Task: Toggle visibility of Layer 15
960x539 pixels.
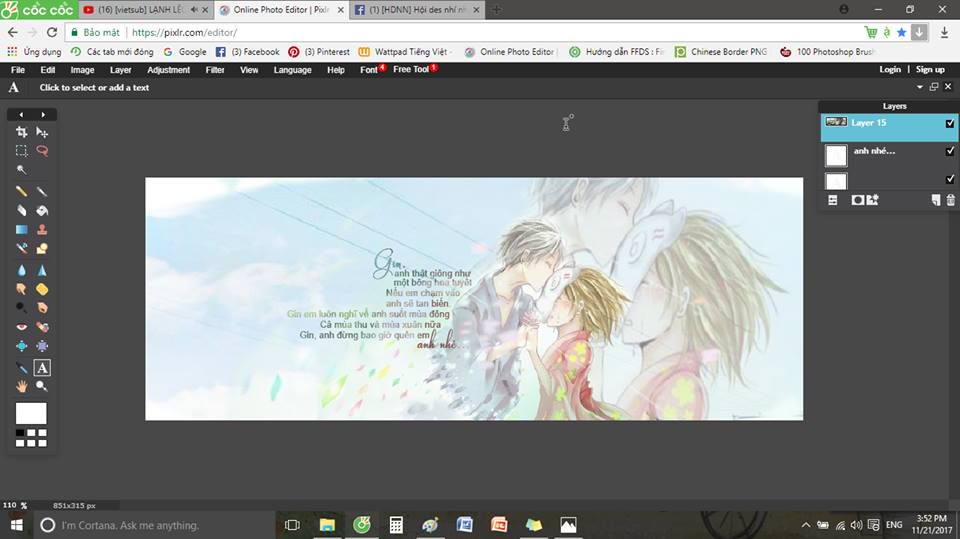Action: click(x=950, y=123)
